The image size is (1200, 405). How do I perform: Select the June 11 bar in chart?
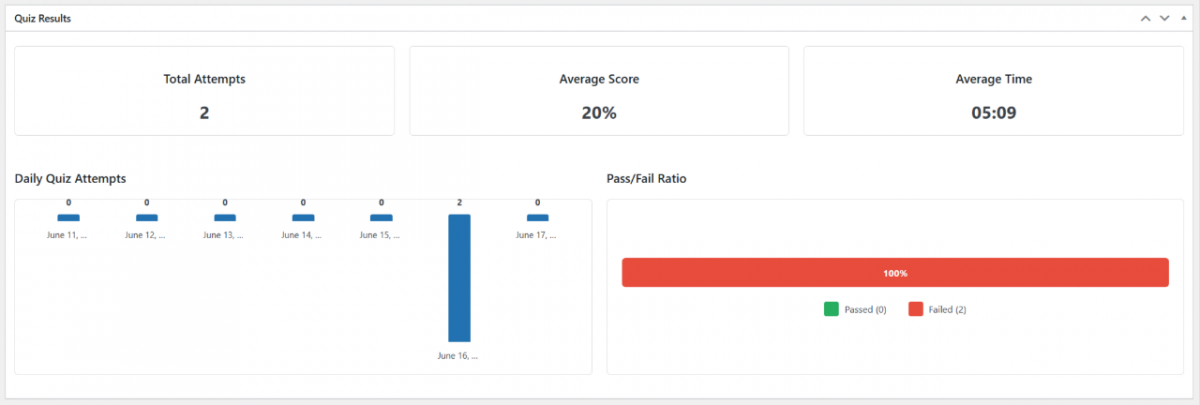point(68,218)
